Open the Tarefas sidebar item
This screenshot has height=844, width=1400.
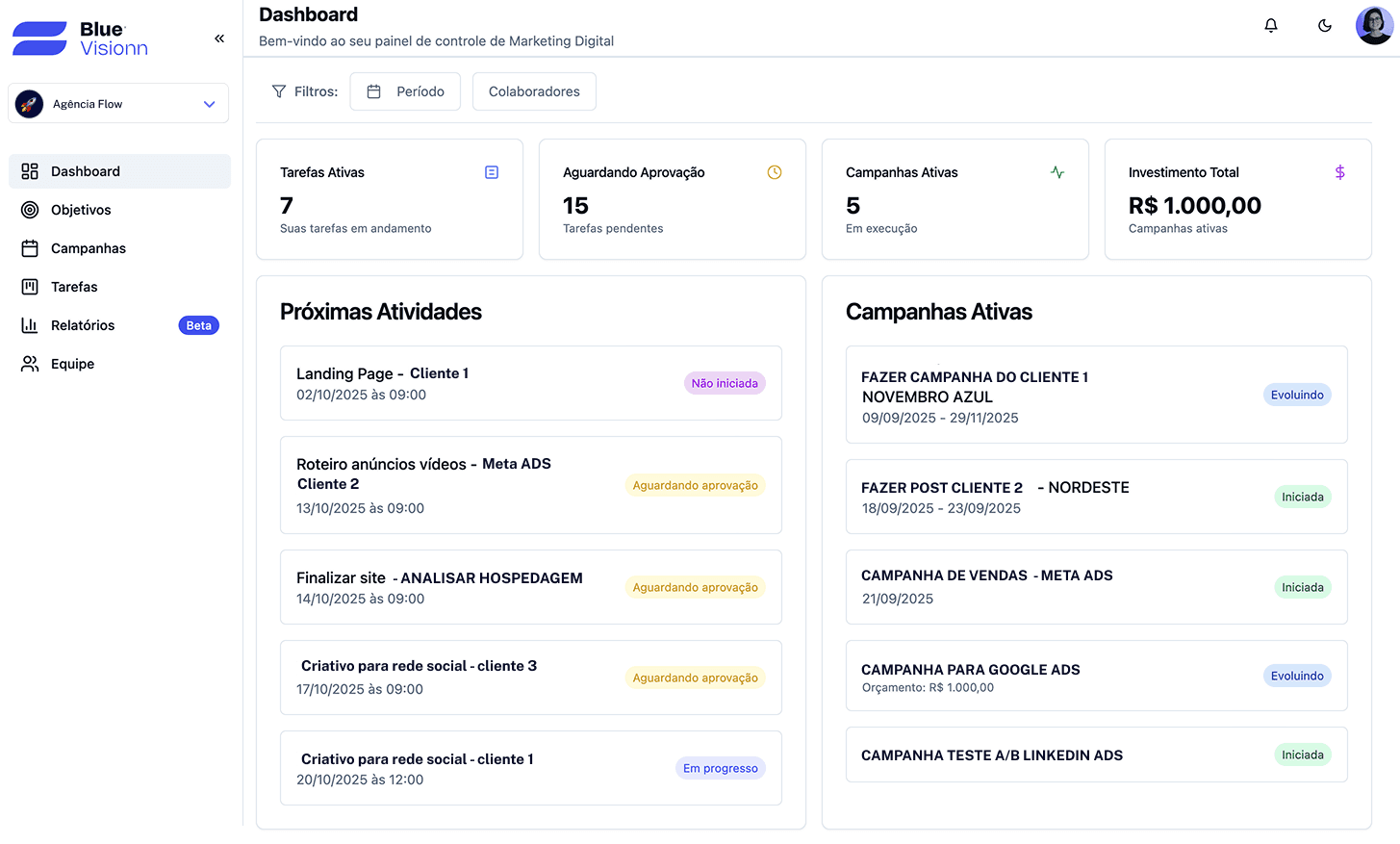point(74,287)
